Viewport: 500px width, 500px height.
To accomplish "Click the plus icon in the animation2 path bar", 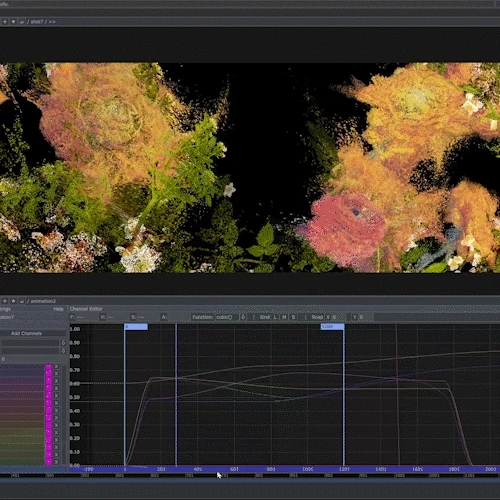I will 5,301.
